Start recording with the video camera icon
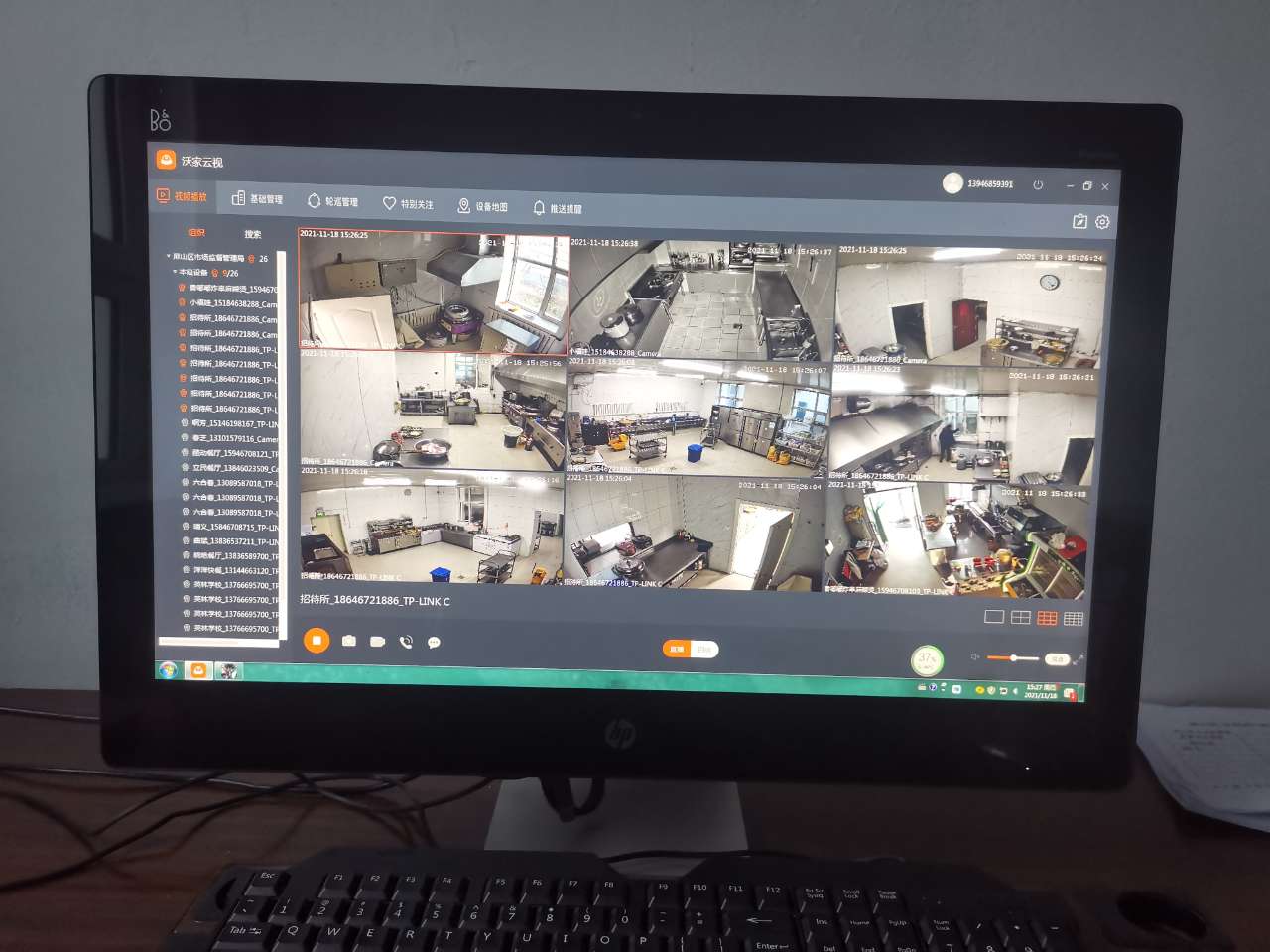The width and height of the screenshot is (1270, 952). tap(377, 642)
